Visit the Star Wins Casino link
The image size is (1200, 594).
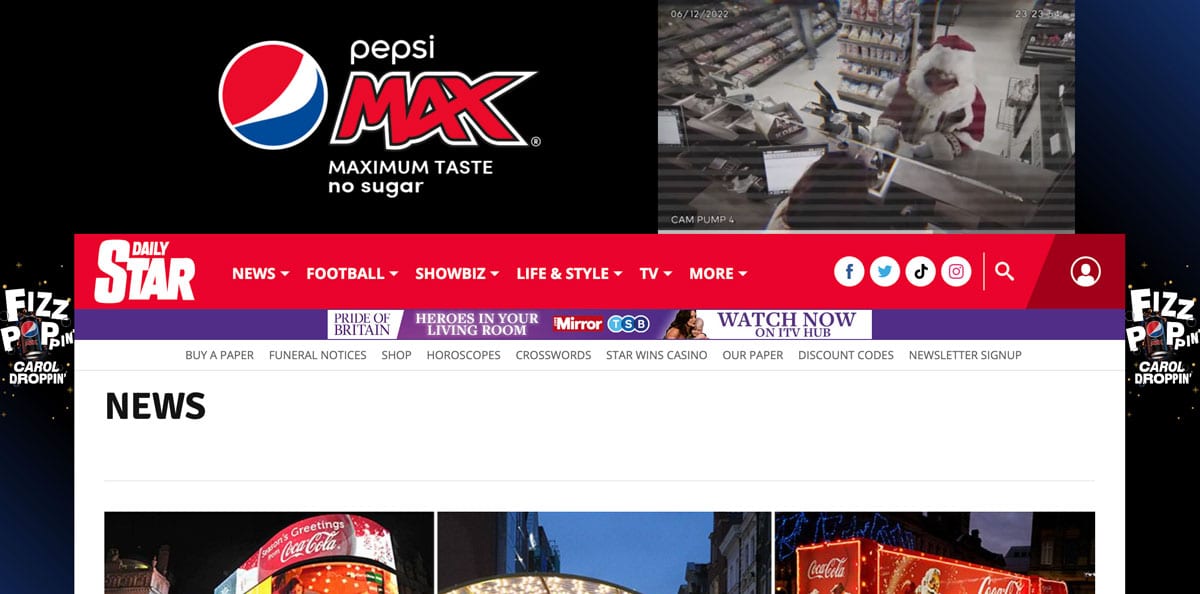pos(656,355)
